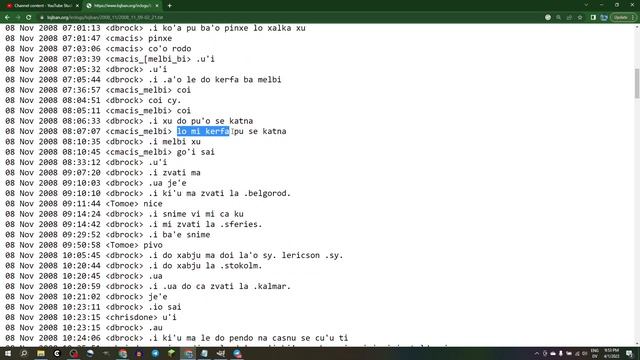Viewport: 640px width, 360px height.
Task: Open the taskbar clock and date
Action: click(x=611, y=353)
